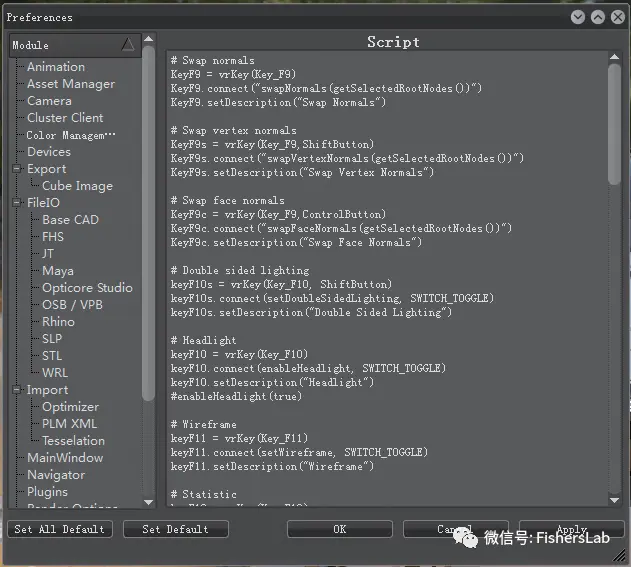The image size is (631, 567).
Task: Open Optimizer import settings
Action: pyautogui.click(x=70, y=406)
